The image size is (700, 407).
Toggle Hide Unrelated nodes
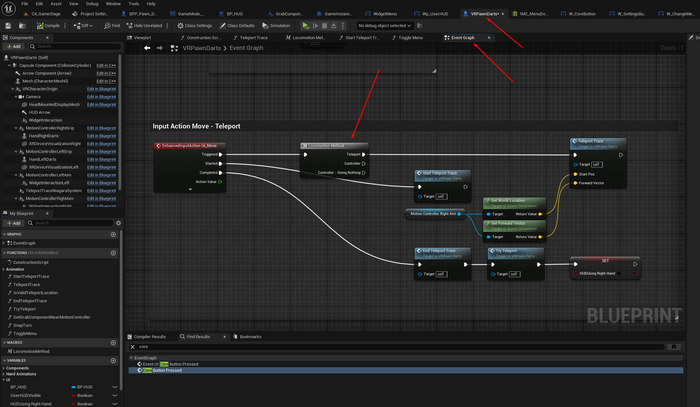pyautogui.click(x=146, y=25)
